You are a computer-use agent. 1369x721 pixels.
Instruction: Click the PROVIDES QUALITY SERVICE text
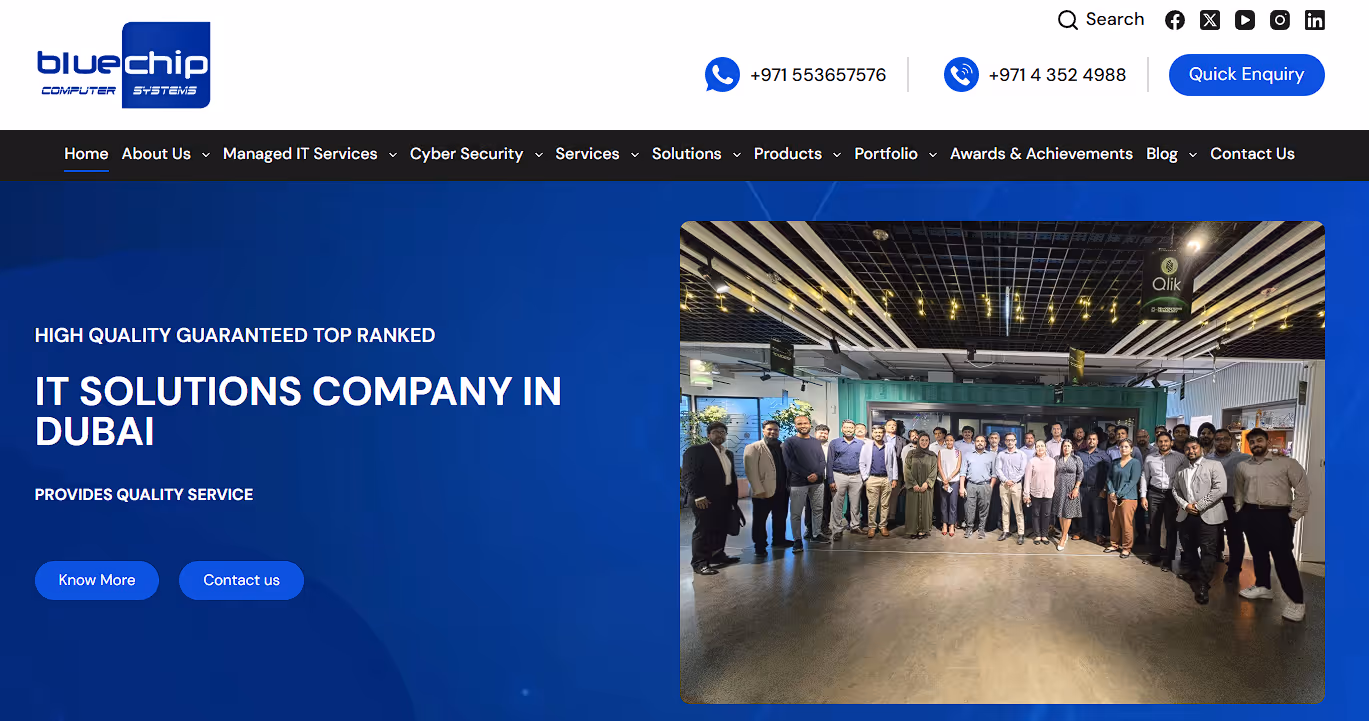(x=144, y=494)
